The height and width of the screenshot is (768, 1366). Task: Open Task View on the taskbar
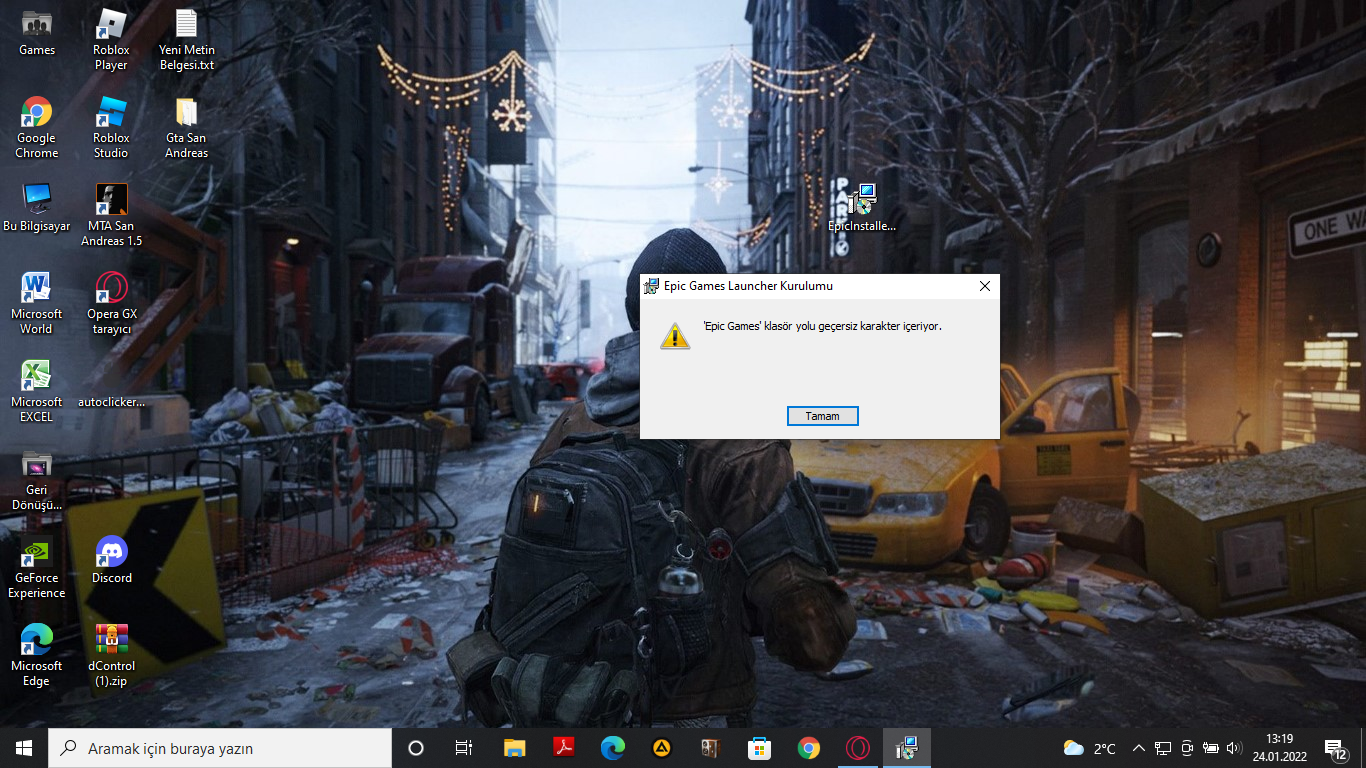coord(464,748)
